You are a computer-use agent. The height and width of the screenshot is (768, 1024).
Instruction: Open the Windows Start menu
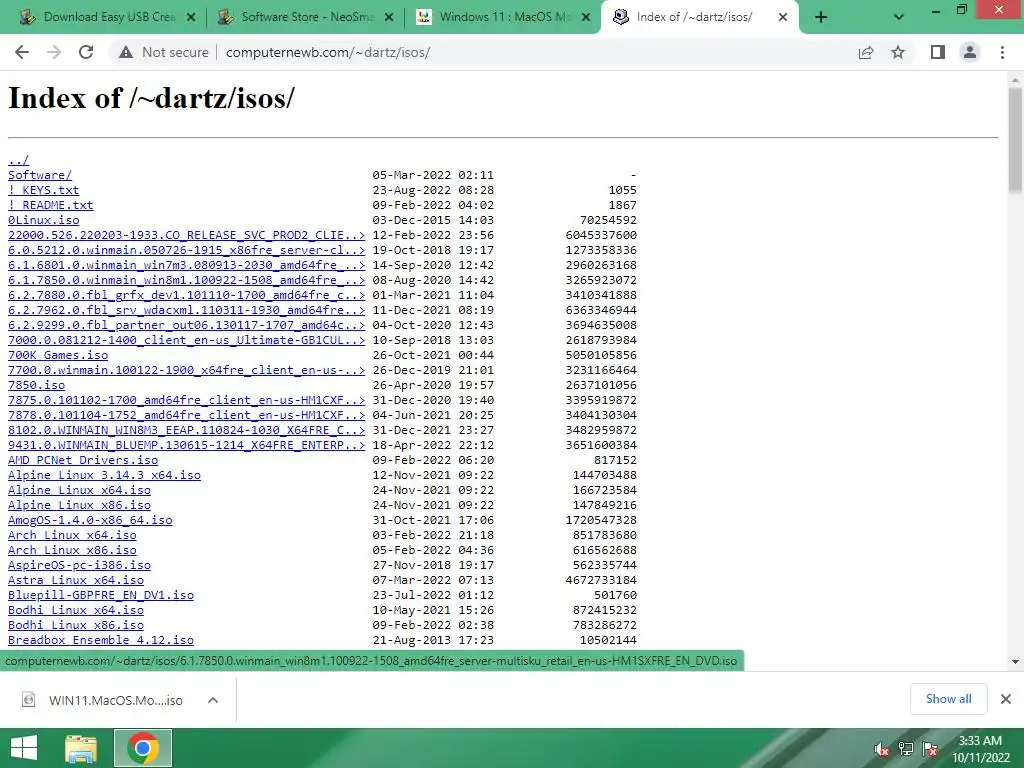click(x=24, y=748)
